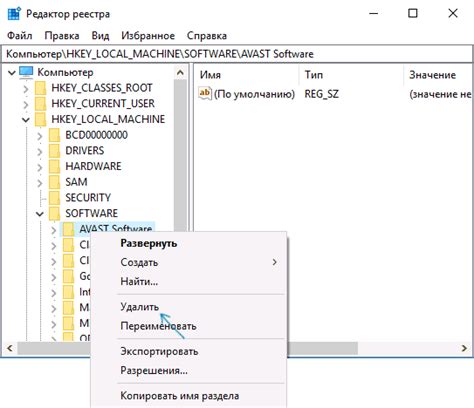Click the registry path address bar

pyautogui.click(x=237, y=54)
